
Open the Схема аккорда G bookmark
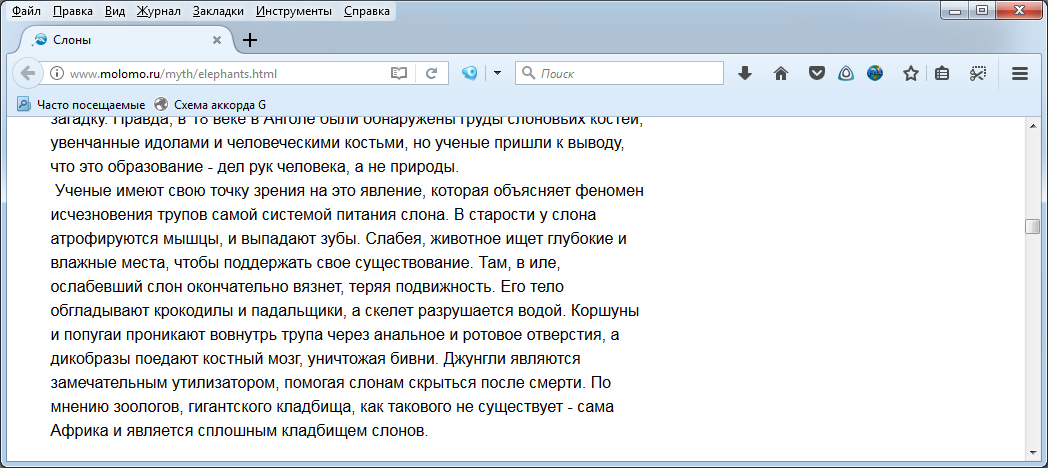click(210, 104)
